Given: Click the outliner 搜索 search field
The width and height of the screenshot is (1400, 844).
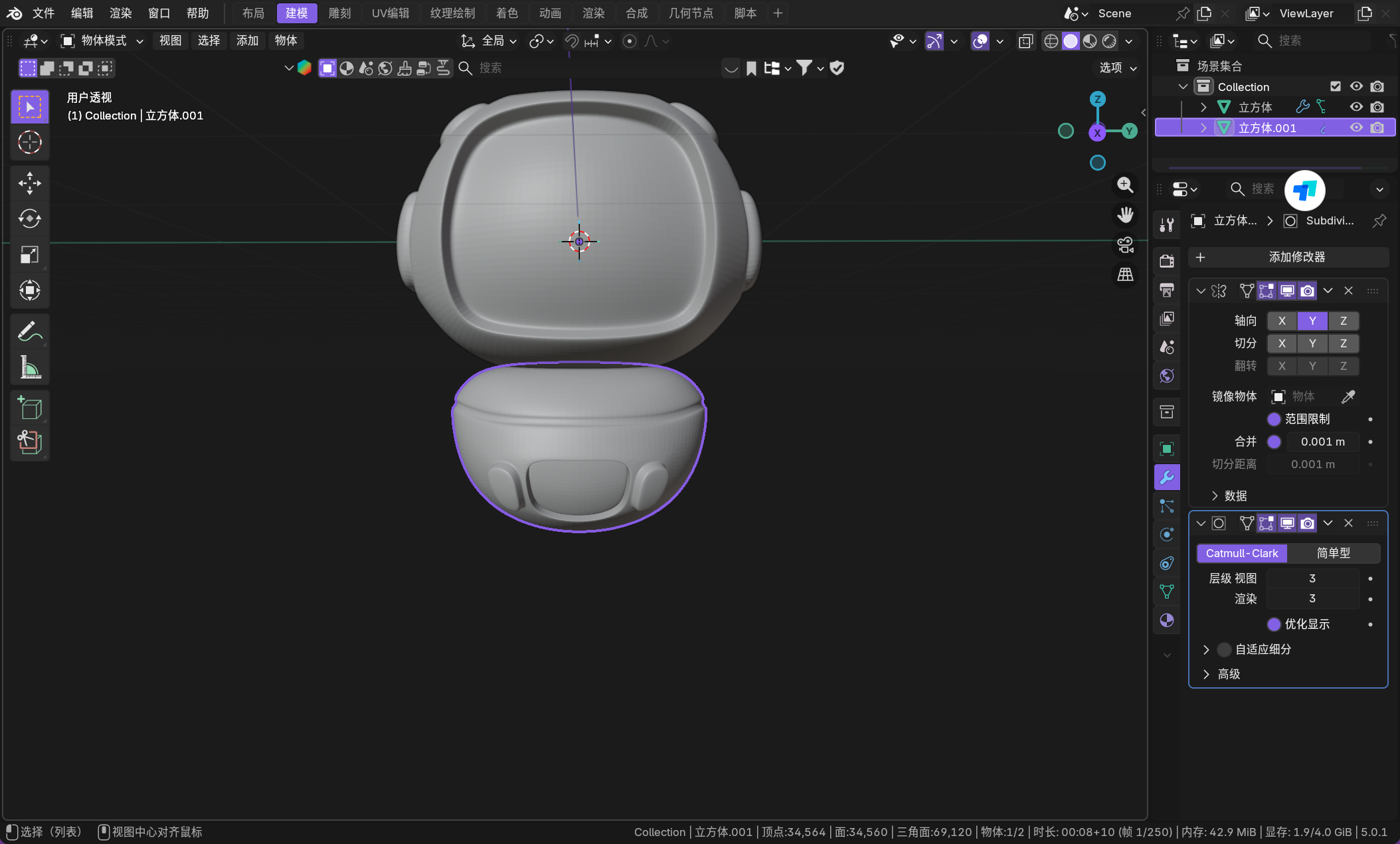Looking at the screenshot, I should [x=1312, y=41].
